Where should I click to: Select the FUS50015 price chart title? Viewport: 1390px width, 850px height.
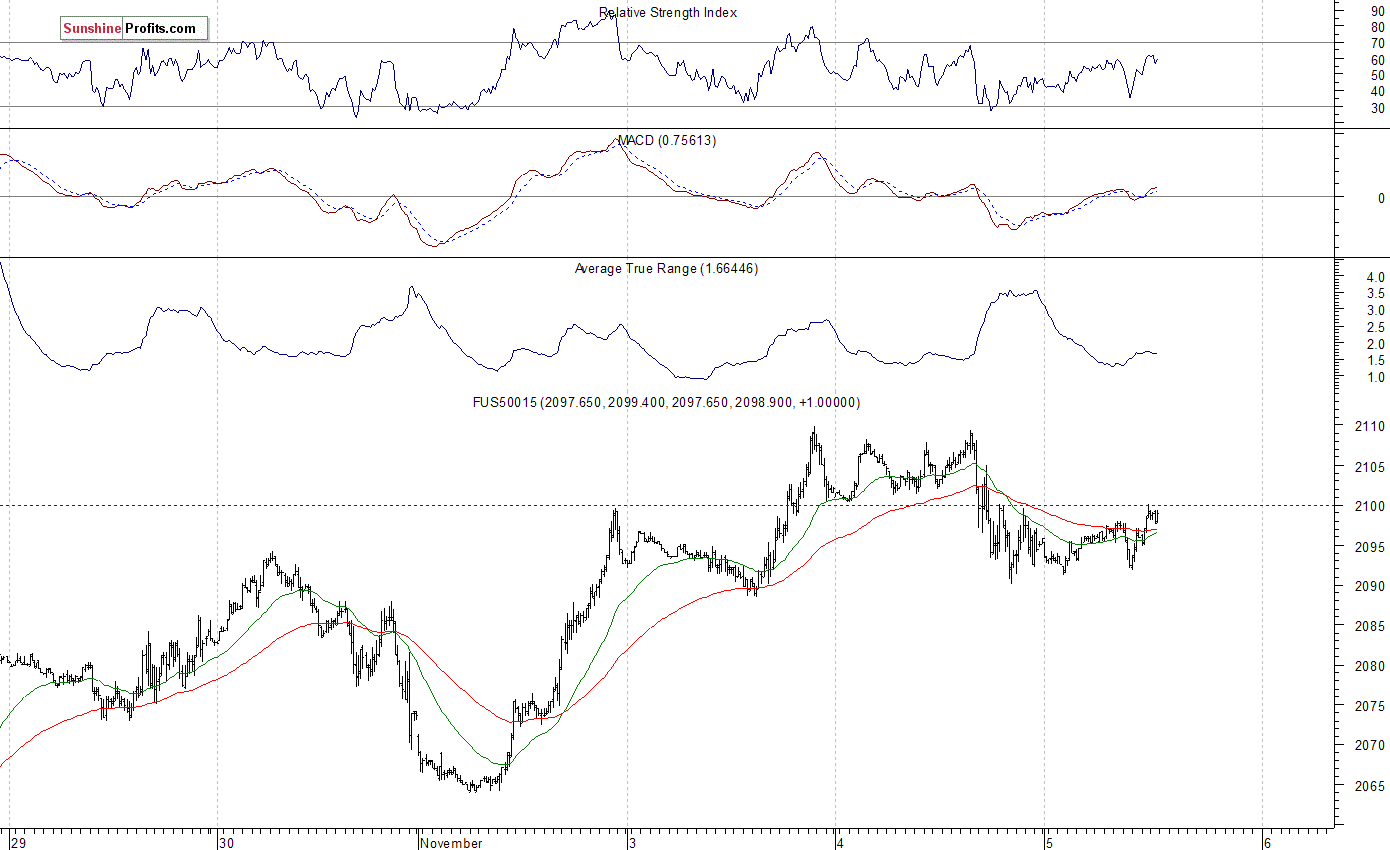click(x=666, y=402)
